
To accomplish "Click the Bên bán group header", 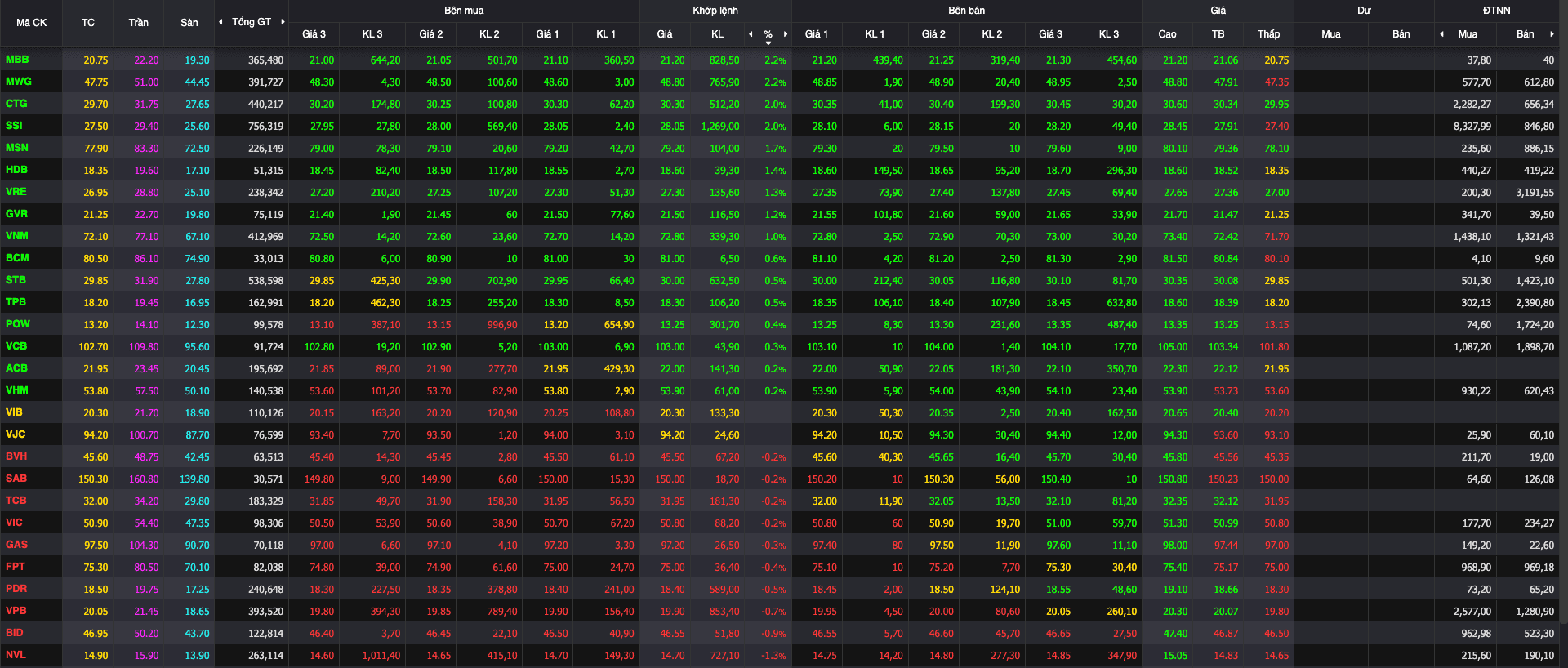I will (967, 11).
